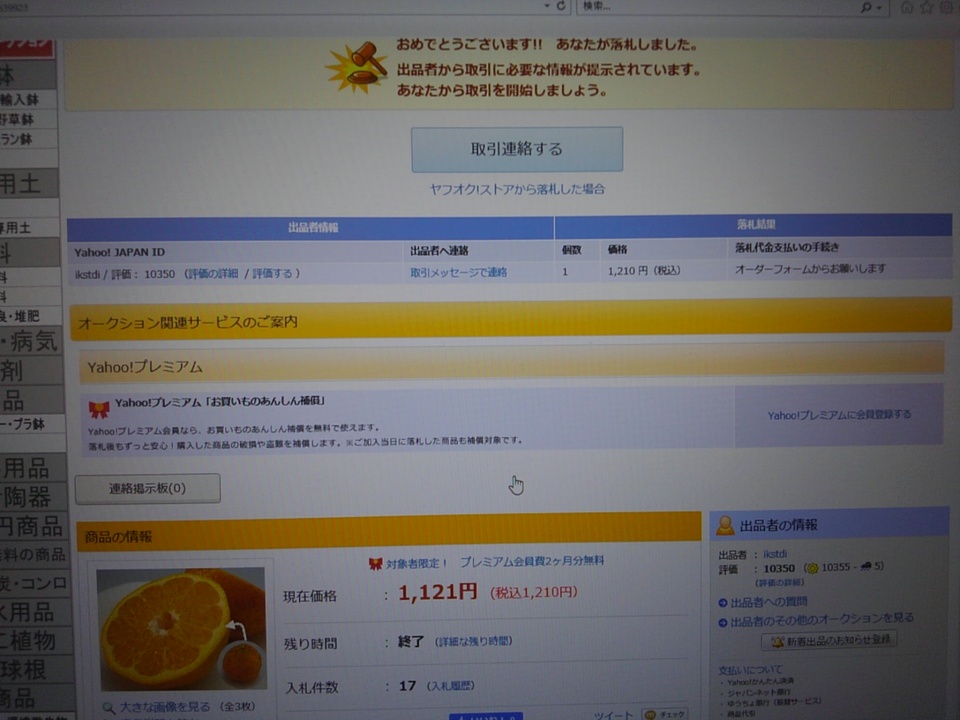Viewport: 960px width, 720px height.
Task: Open 球根 sidebar heading
Action: click(x=23, y=669)
